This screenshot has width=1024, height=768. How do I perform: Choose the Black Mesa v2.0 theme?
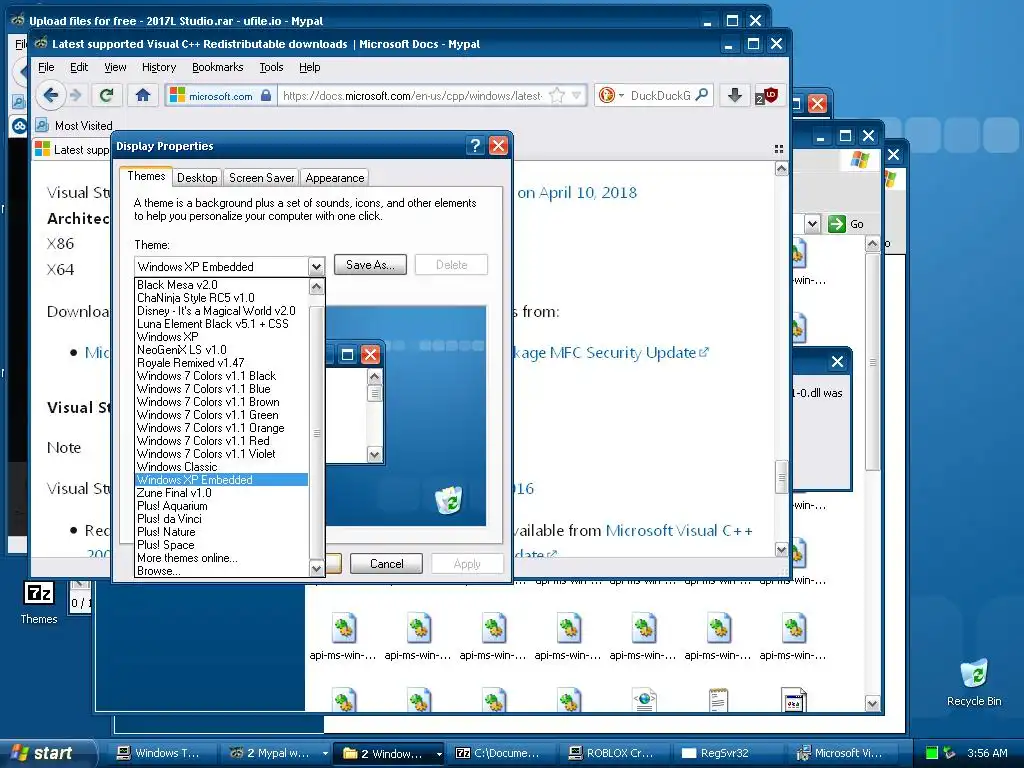(221, 285)
